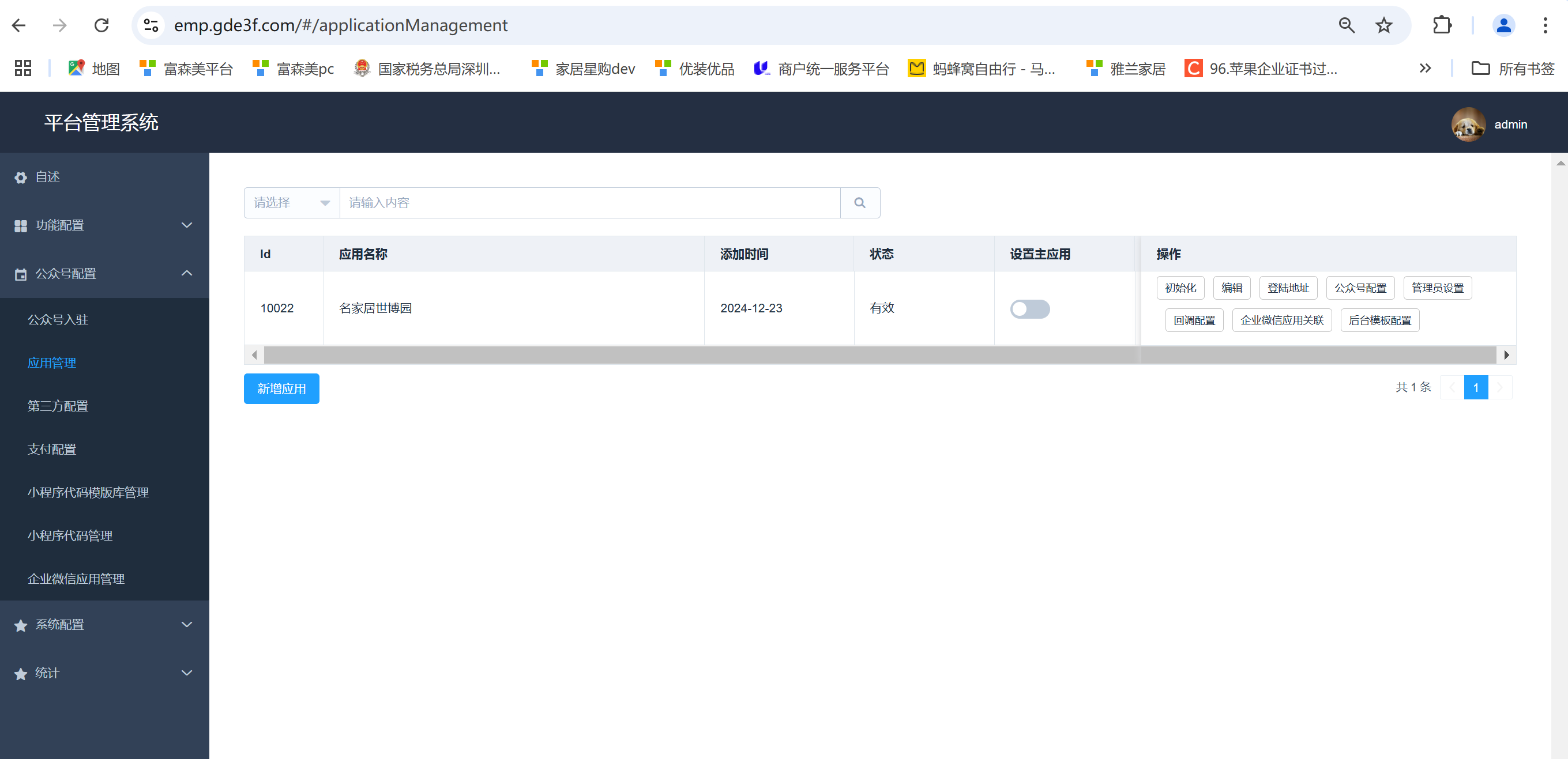Open the 雅兰家居 bookmark
The height and width of the screenshot is (759, 1568).
1126,69
